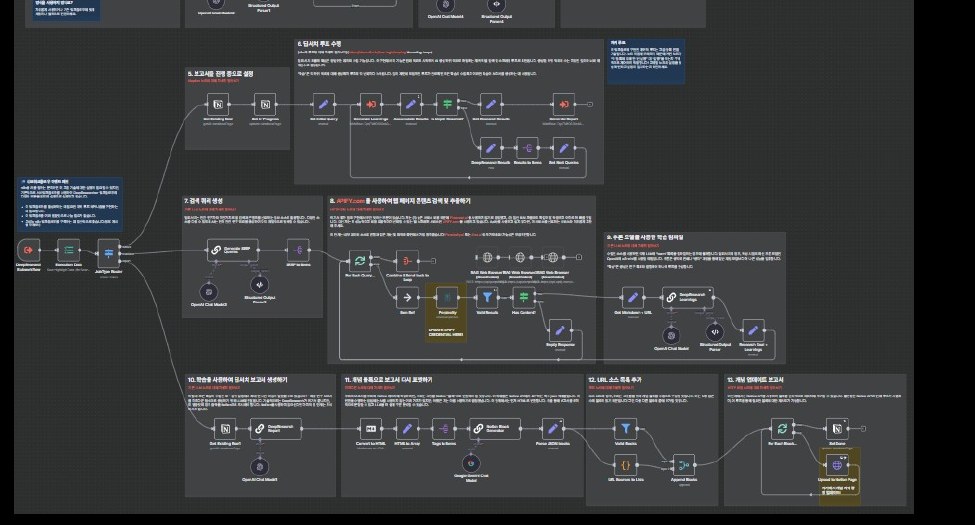Open the Set Next Queries node
Viewport: 975px width, 525px height.
pos(563,148)
